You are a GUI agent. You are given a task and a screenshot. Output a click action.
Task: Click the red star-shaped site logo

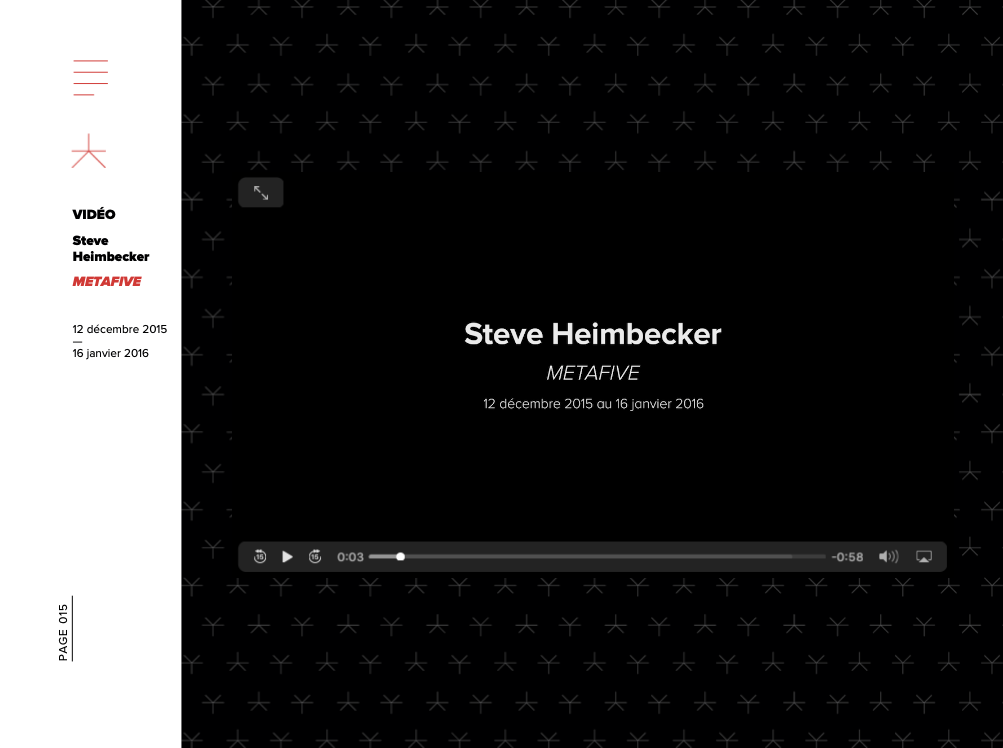tap(89, 151)
